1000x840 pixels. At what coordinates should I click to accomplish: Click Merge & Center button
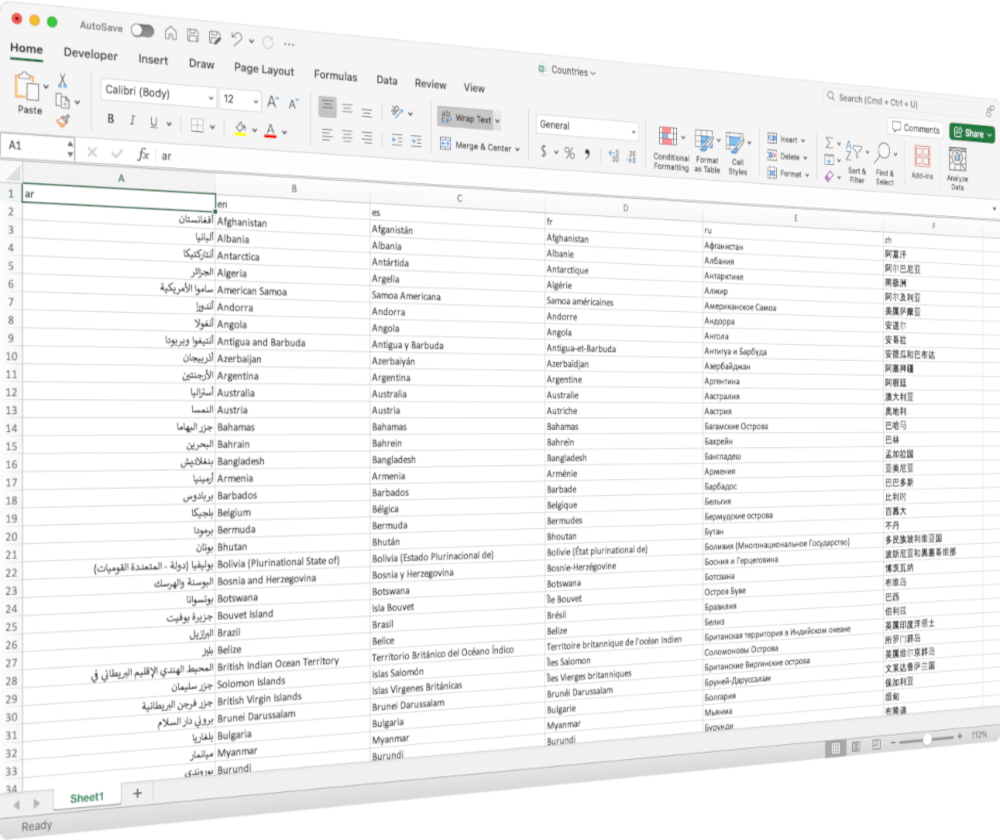point(480,146)
